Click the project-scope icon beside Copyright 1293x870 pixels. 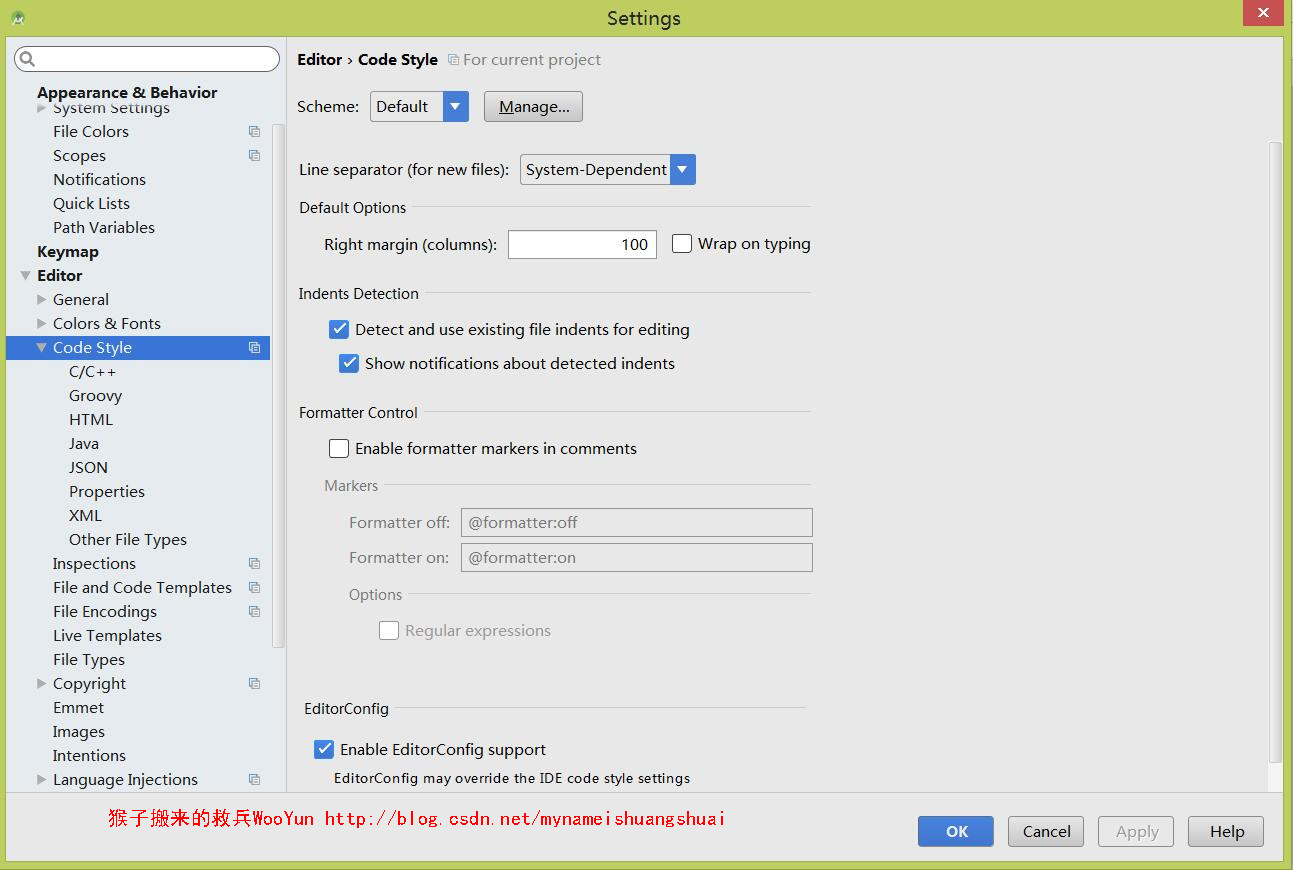(x=254, y=684)
